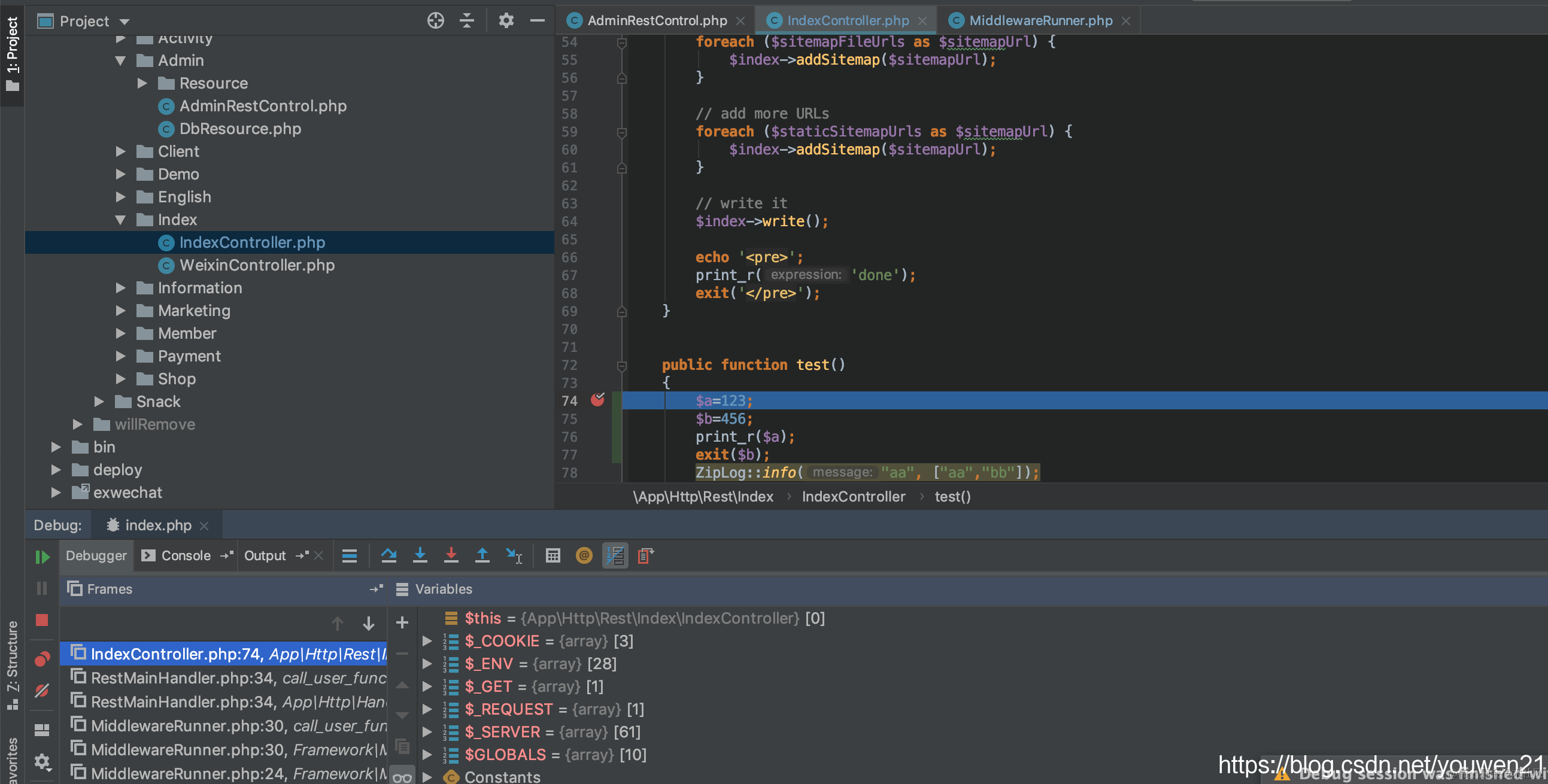The width and height of the screenshot is (1548, 784).
Task: Toggle mute breakpoints icon
Action: tap(41, 690)
